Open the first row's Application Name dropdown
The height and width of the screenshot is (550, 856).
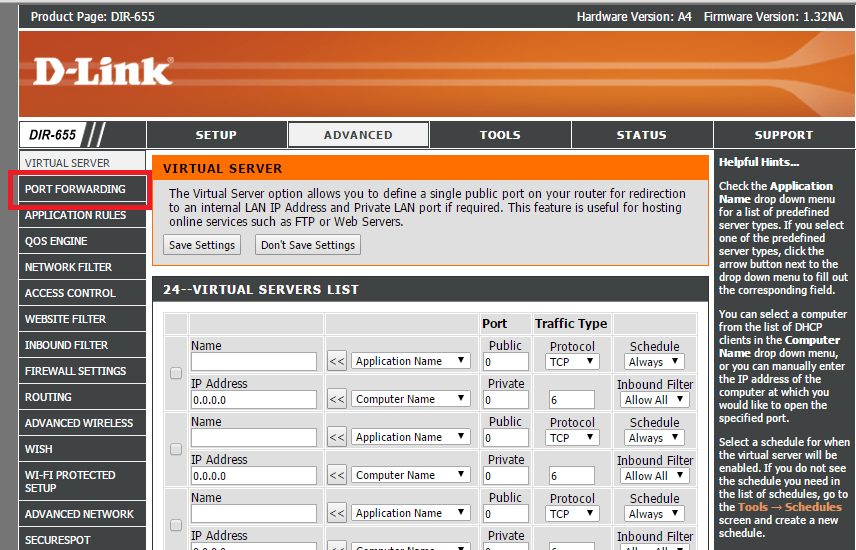(x=411, y=361)
